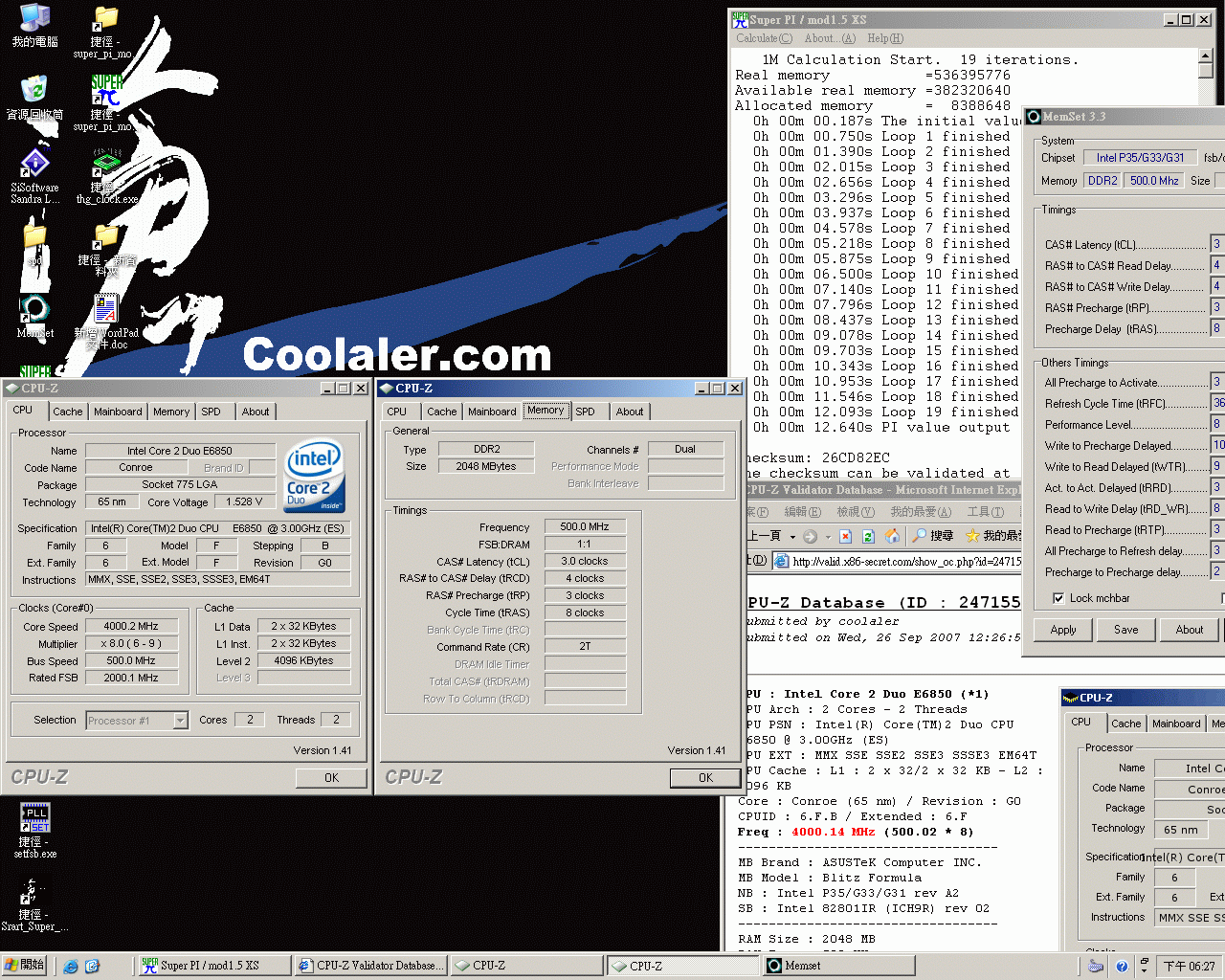Go to the Home page icon in Internet Explorer
The image size is (1225, 980).
[892, 536]
